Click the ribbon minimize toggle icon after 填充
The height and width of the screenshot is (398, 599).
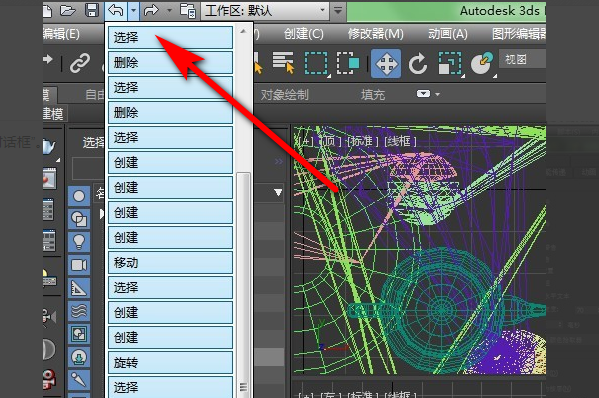pos(423,94)
